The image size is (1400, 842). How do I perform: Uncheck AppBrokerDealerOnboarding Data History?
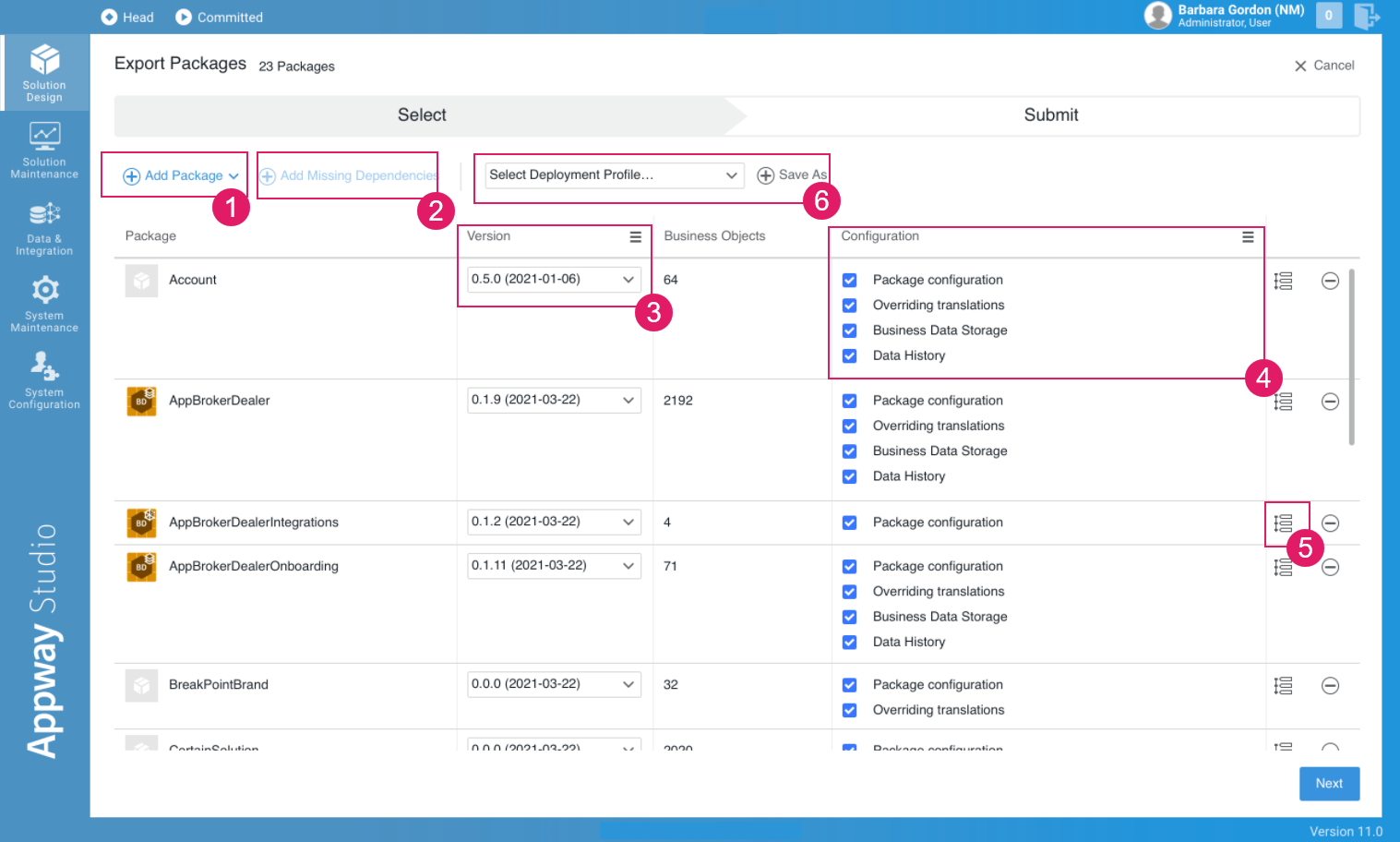pyautogui.click(x=849, y=643)
